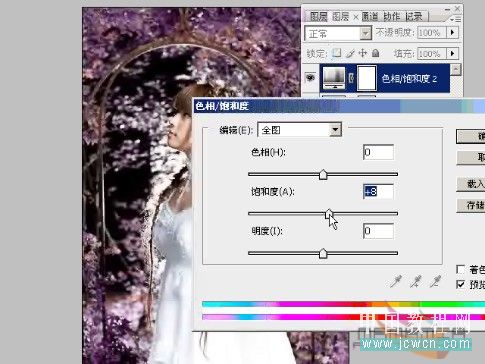Select the 图层 tab beside the × mark
Image resolution: width=485 pixels, height=364 pixels.
tap(340, 16)
